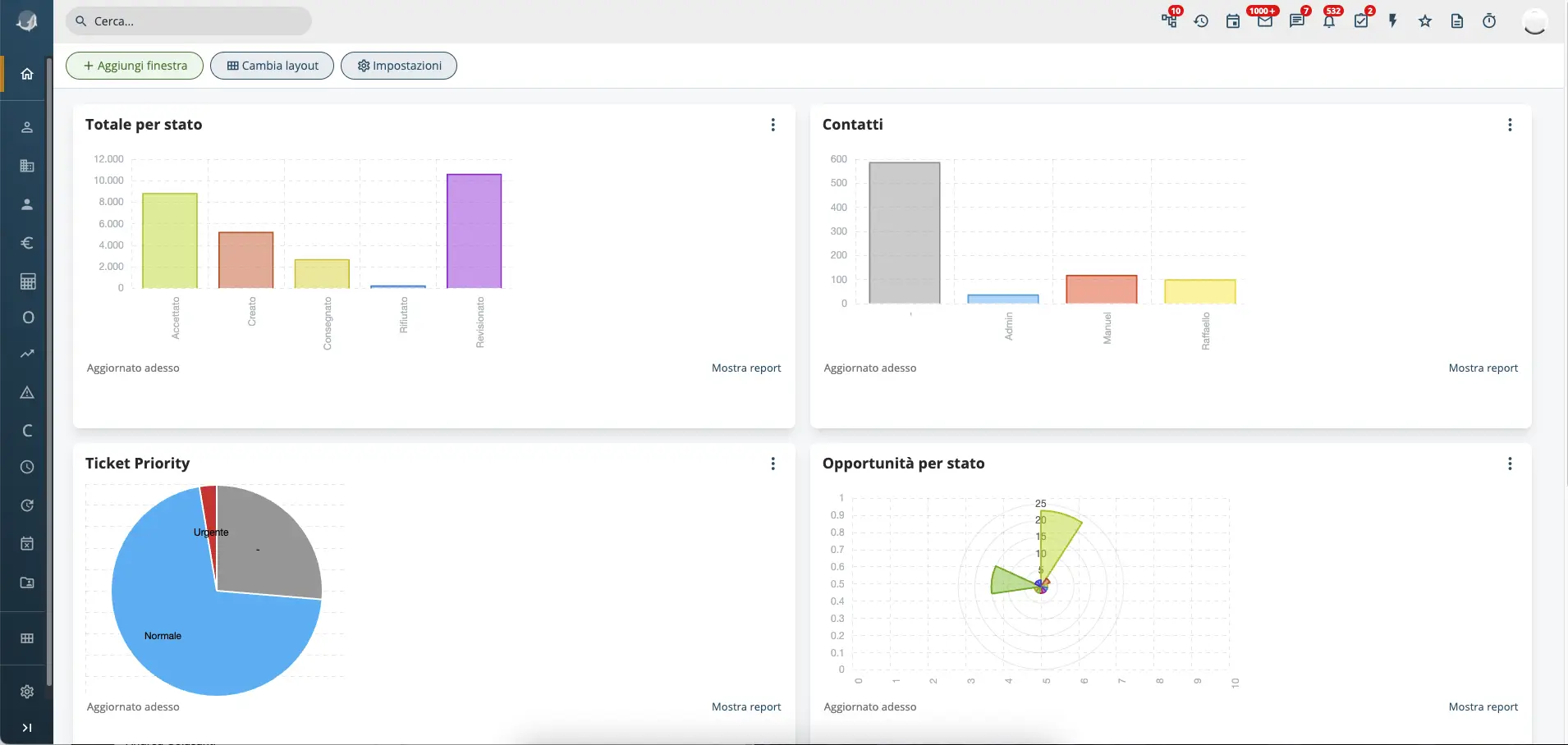Open the mail inbox icon
Viewport: 1568px width, 745px height.
click(x=1264, y=22)
